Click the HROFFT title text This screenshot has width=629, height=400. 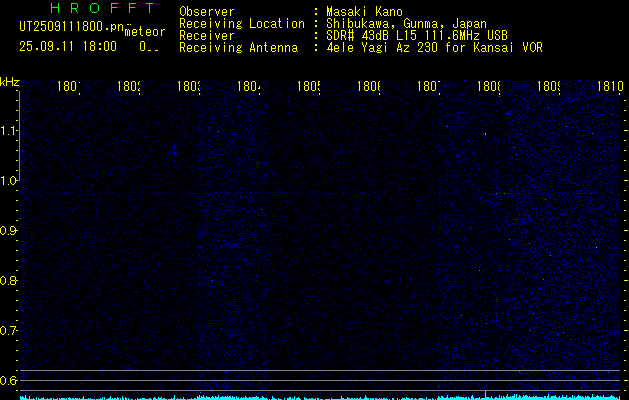[102, 8]
